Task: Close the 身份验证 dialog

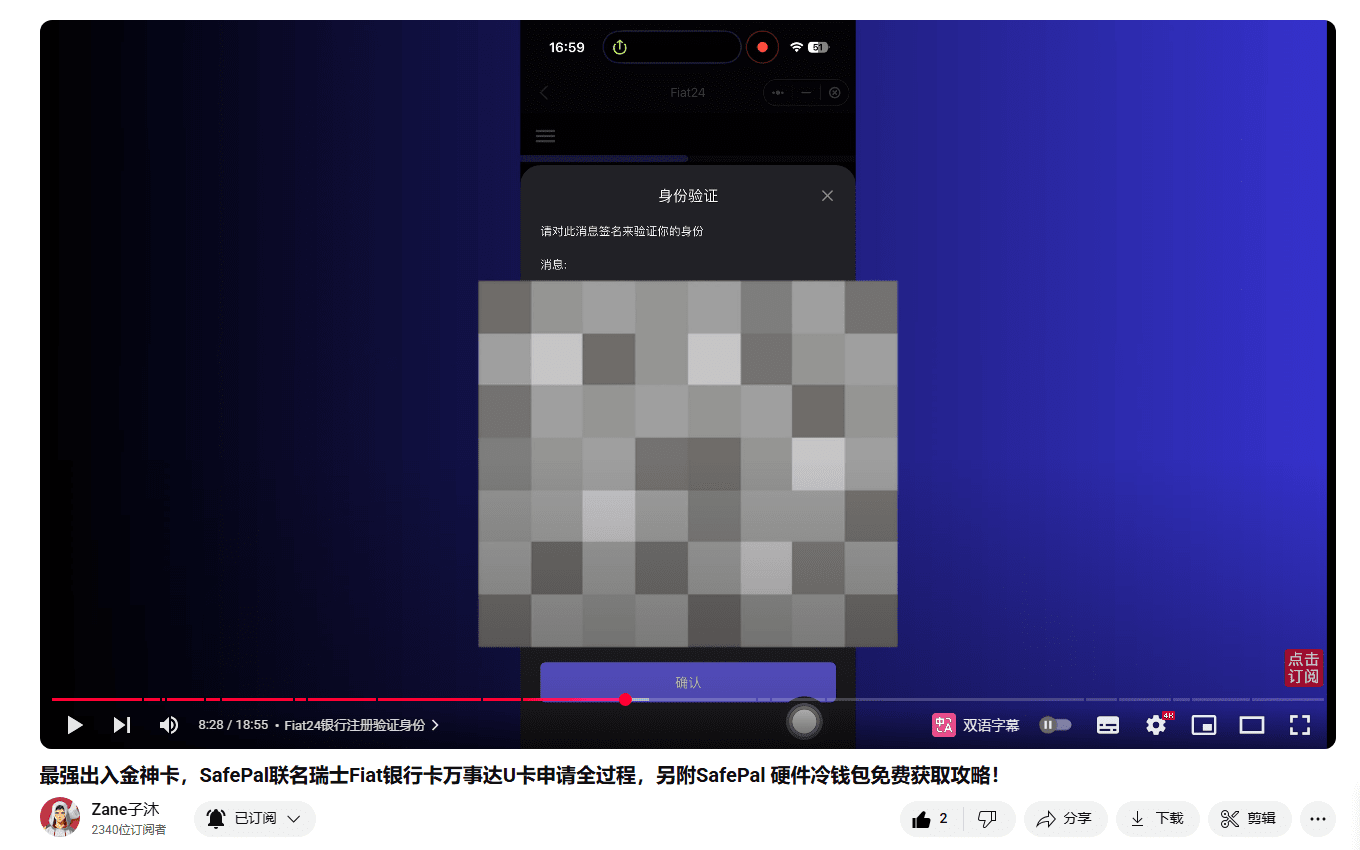Action: click(x=827, y=196)
